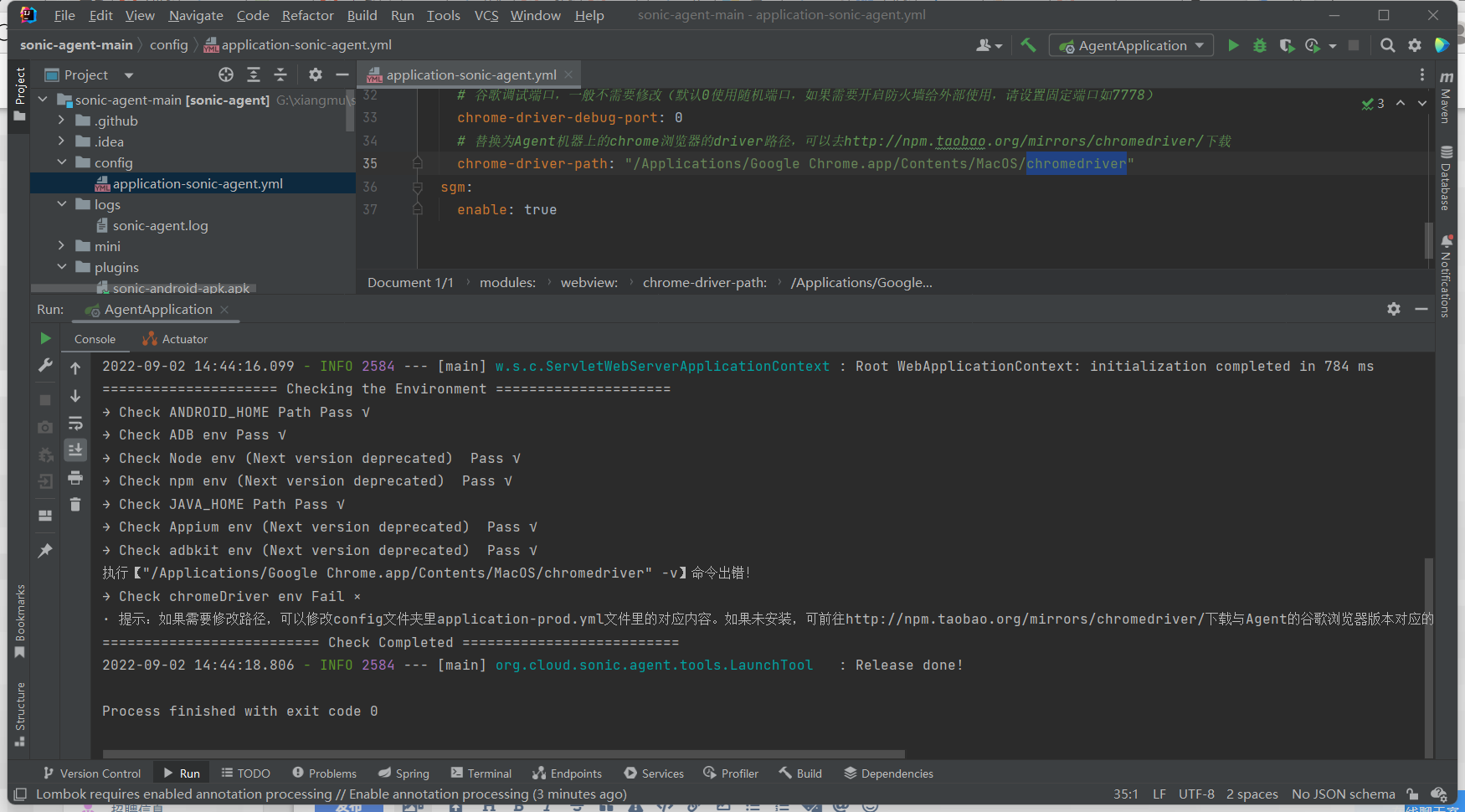Click down arrow in console gutter
The width and height of the screenshot is (1465, 812).
(x=75, y=395)
